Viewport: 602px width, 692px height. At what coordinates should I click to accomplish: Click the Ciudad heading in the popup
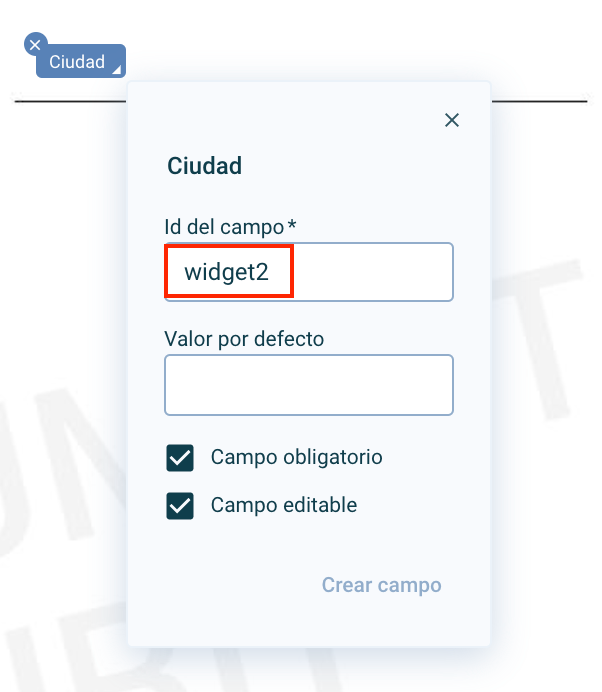tap(204, 166)
